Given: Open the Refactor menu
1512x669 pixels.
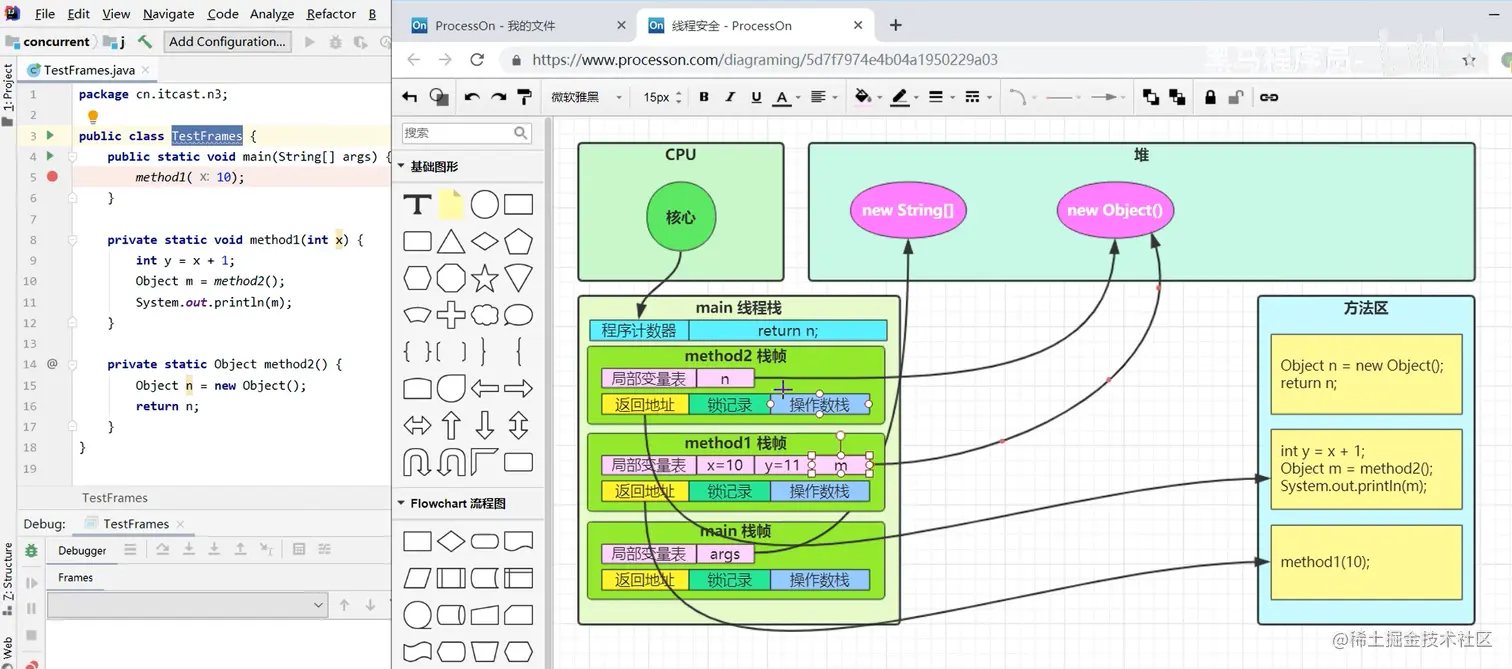Looking at the screenshot, I should point(331,14).
